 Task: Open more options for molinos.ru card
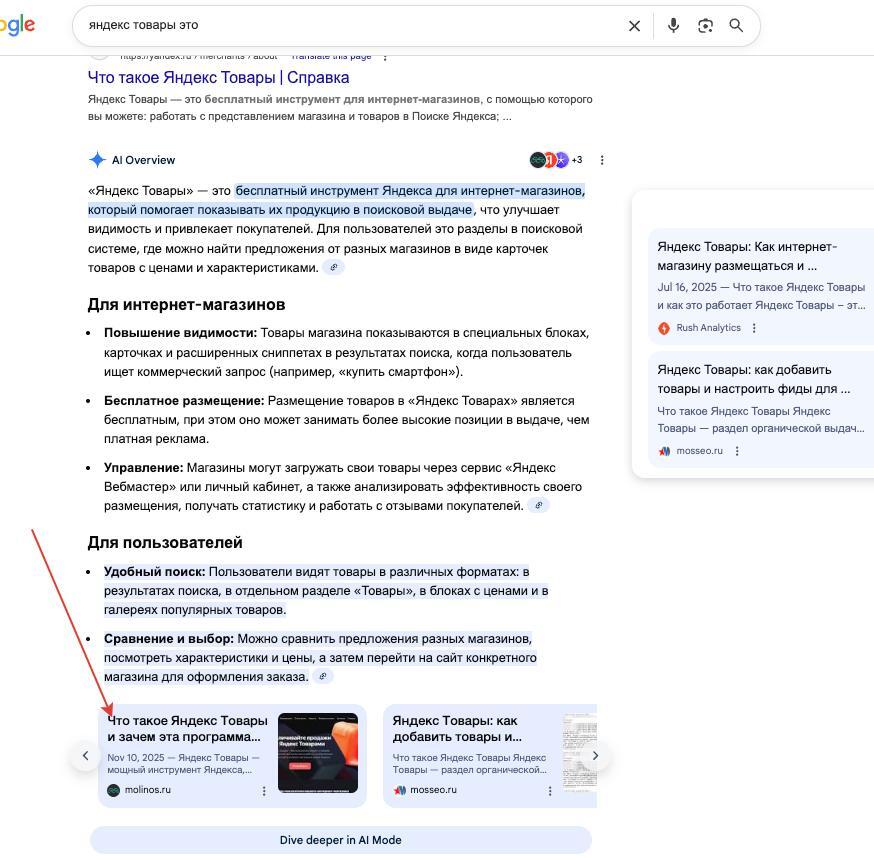(x=264, y=791)
